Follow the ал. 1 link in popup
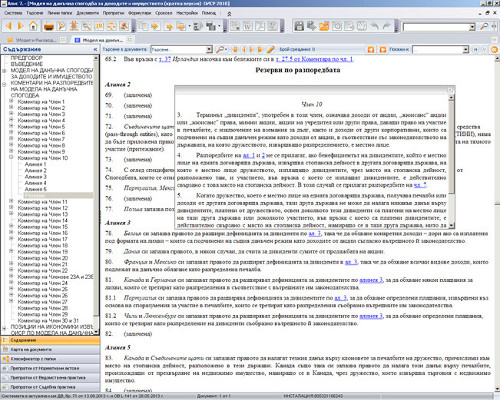Viewport: 500px width, 401px height. pyautogui.click(x=249, y=155)
